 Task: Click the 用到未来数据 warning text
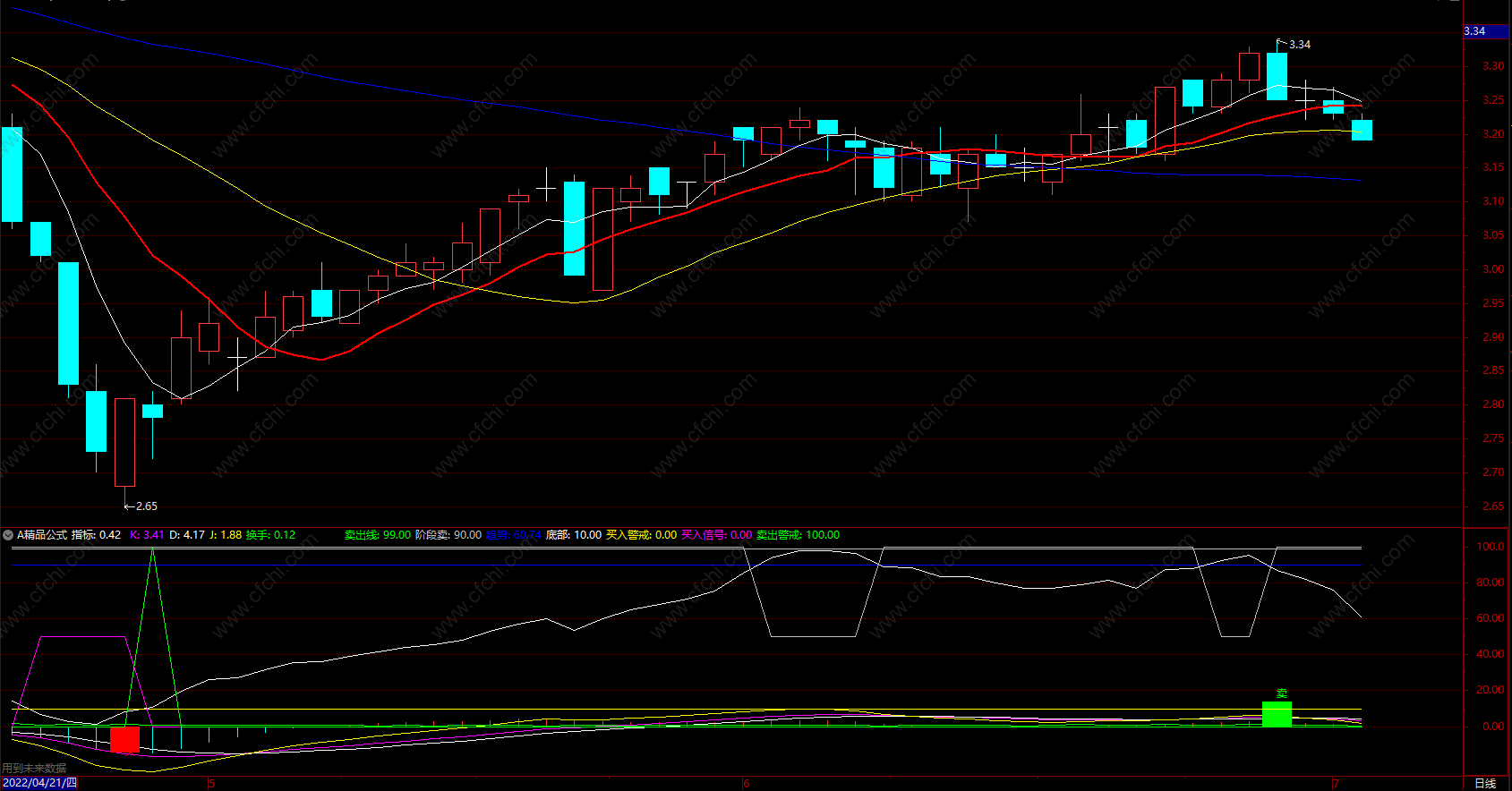[x=34, y=769]
